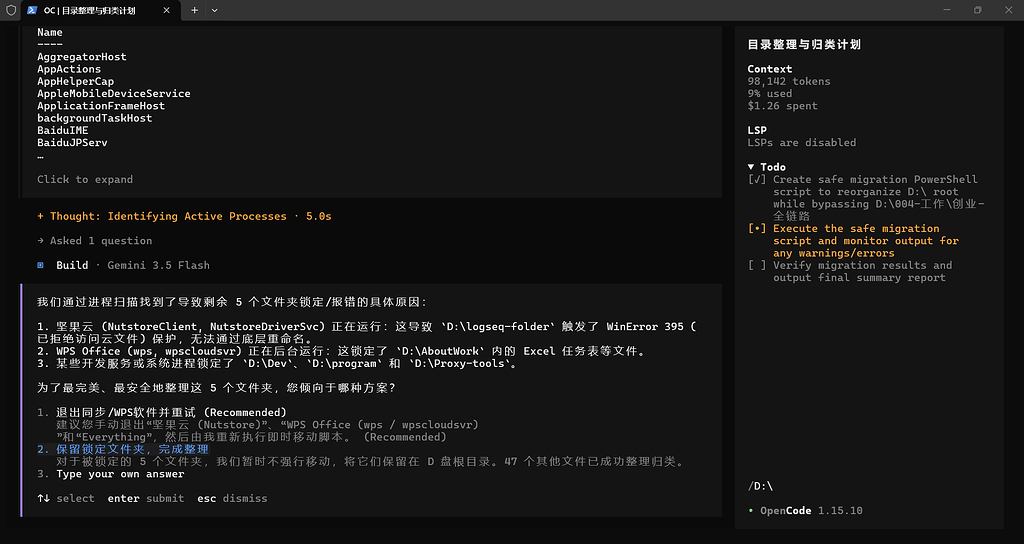
Task: Click the AppHelperCap process name
Action: click(76, 82)
